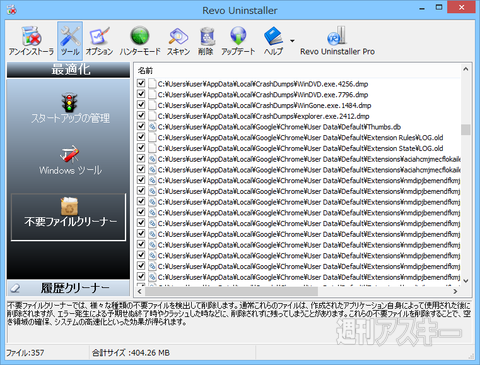Click the ファイル:357 status bar entry
The height and width of the screenshot is (365, 480).
coord(25,353)
